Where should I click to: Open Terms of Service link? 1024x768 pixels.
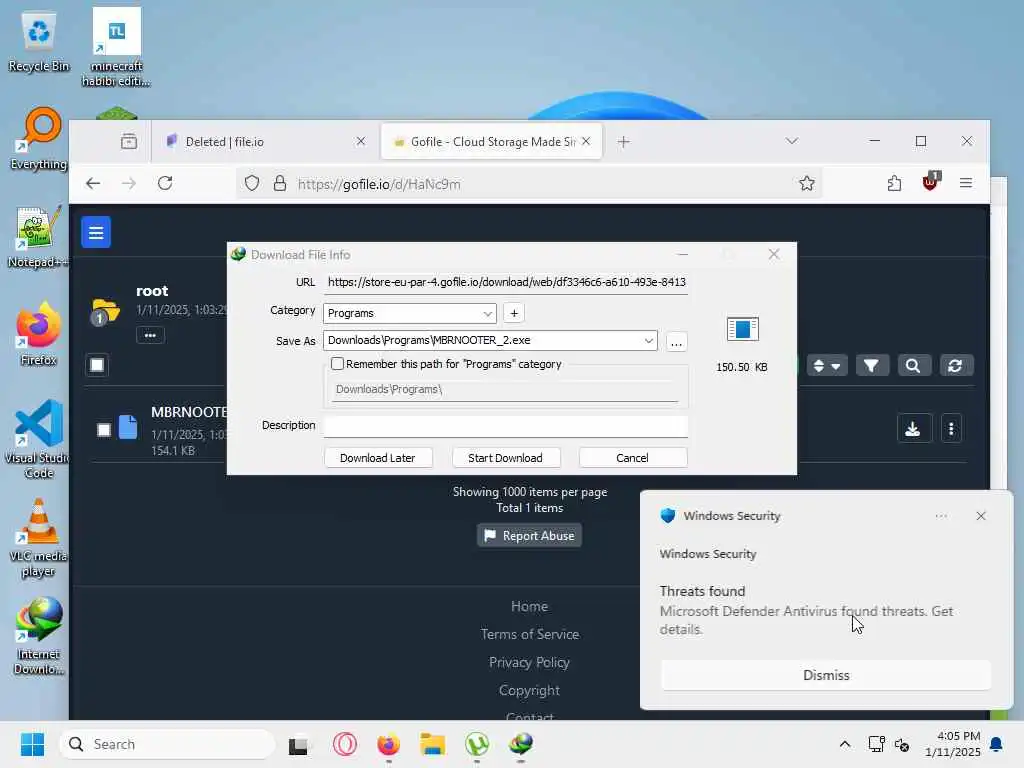click(530, 634)
